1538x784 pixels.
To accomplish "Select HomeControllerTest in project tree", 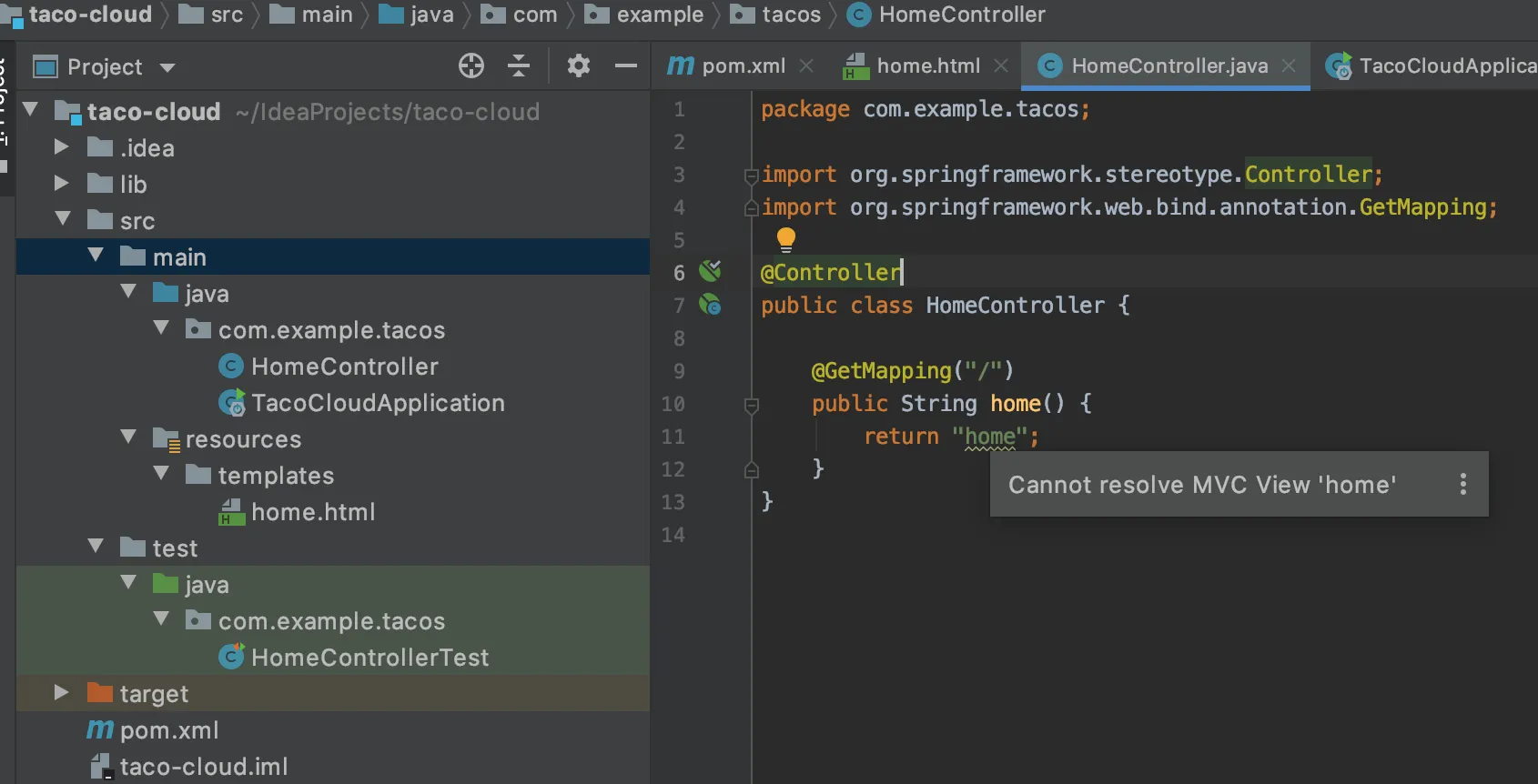I will pyautogui.click(x=369, y=657).
